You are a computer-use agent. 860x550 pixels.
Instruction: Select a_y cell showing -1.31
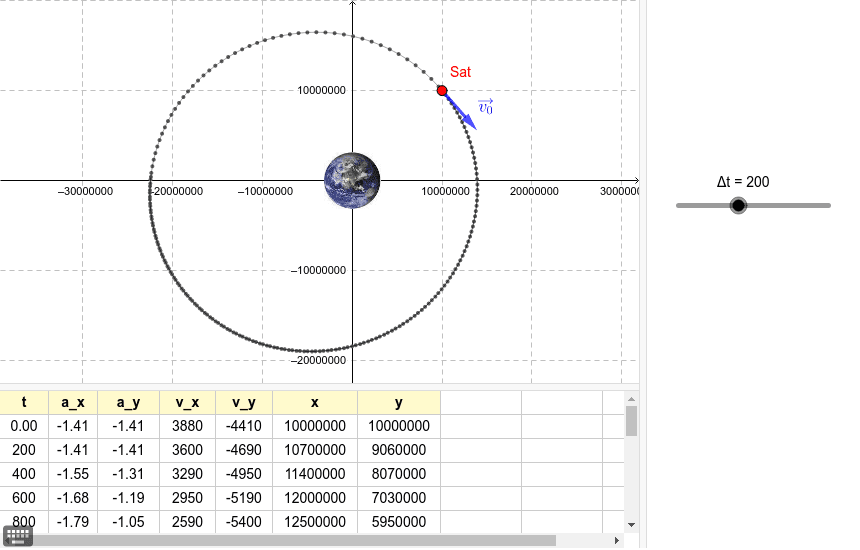tap(128, 474)
